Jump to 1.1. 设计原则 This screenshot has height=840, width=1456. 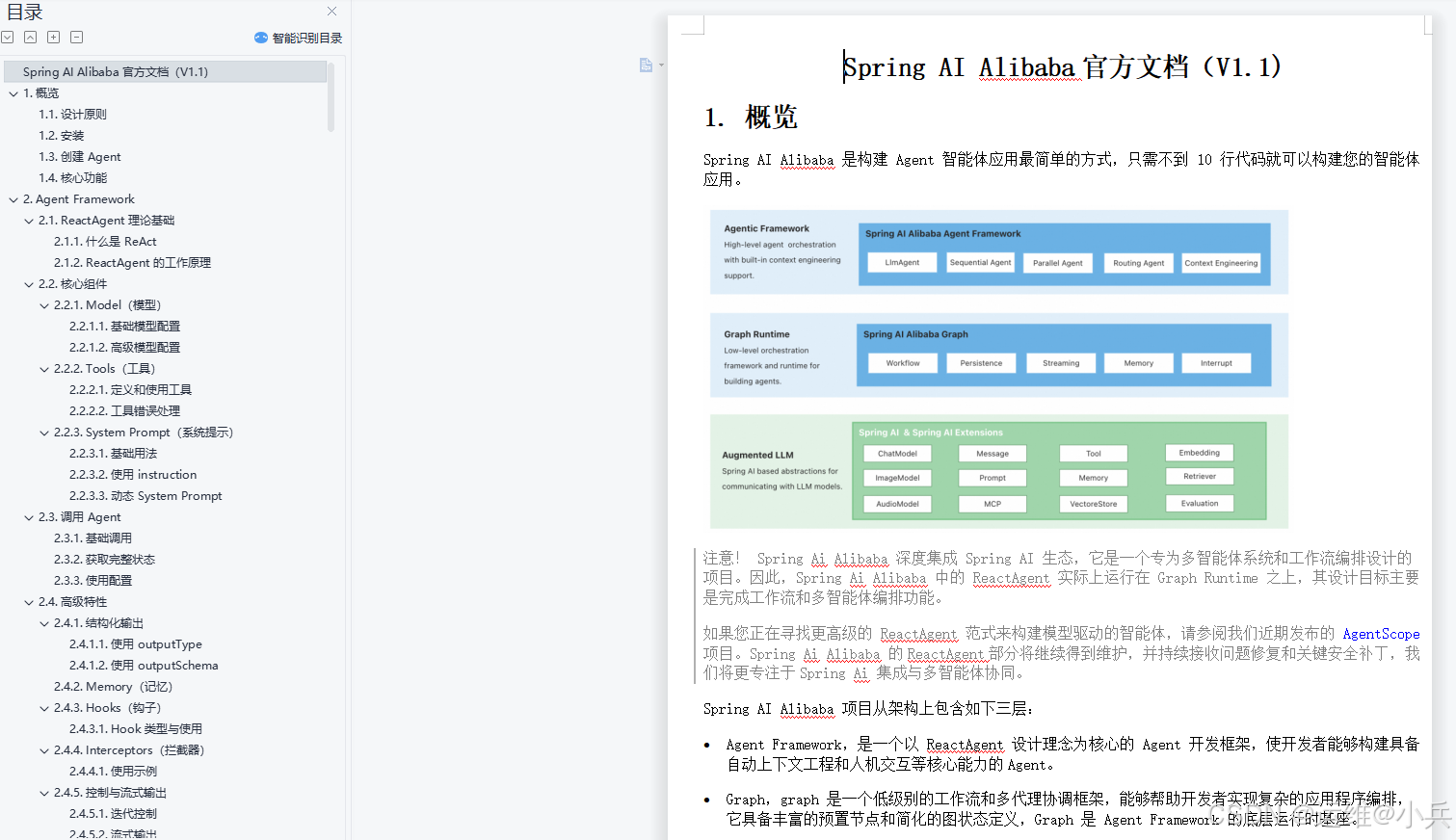pos(73,115)
